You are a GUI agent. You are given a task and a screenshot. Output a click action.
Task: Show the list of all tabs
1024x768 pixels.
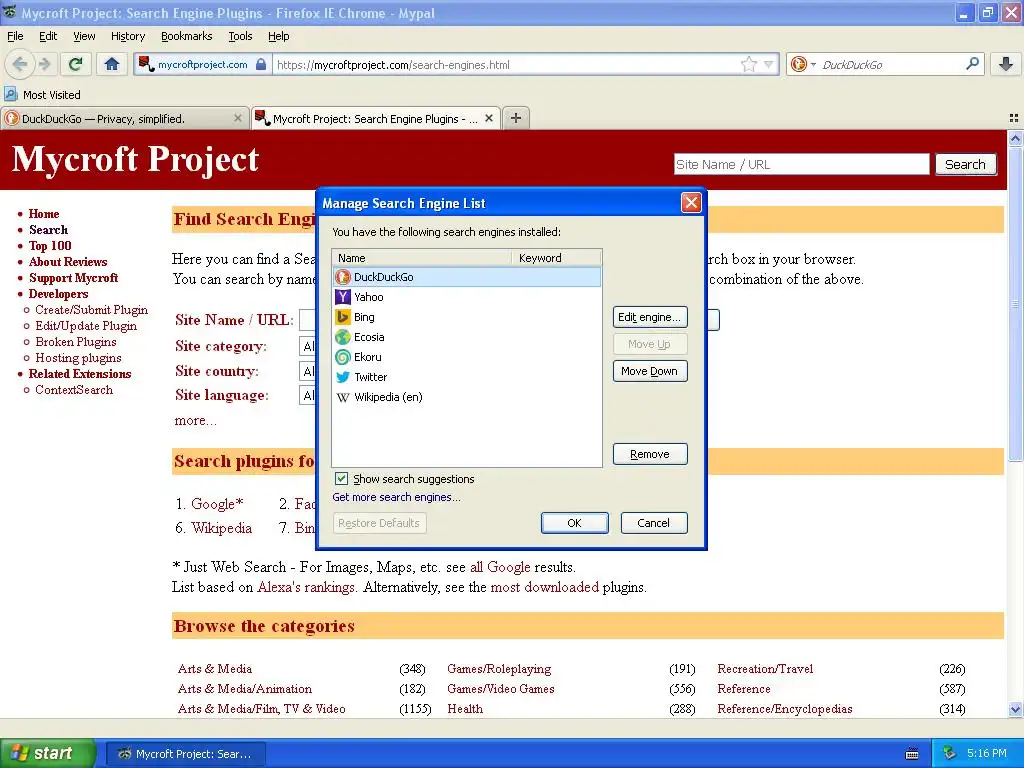[x=1014, y=118]
